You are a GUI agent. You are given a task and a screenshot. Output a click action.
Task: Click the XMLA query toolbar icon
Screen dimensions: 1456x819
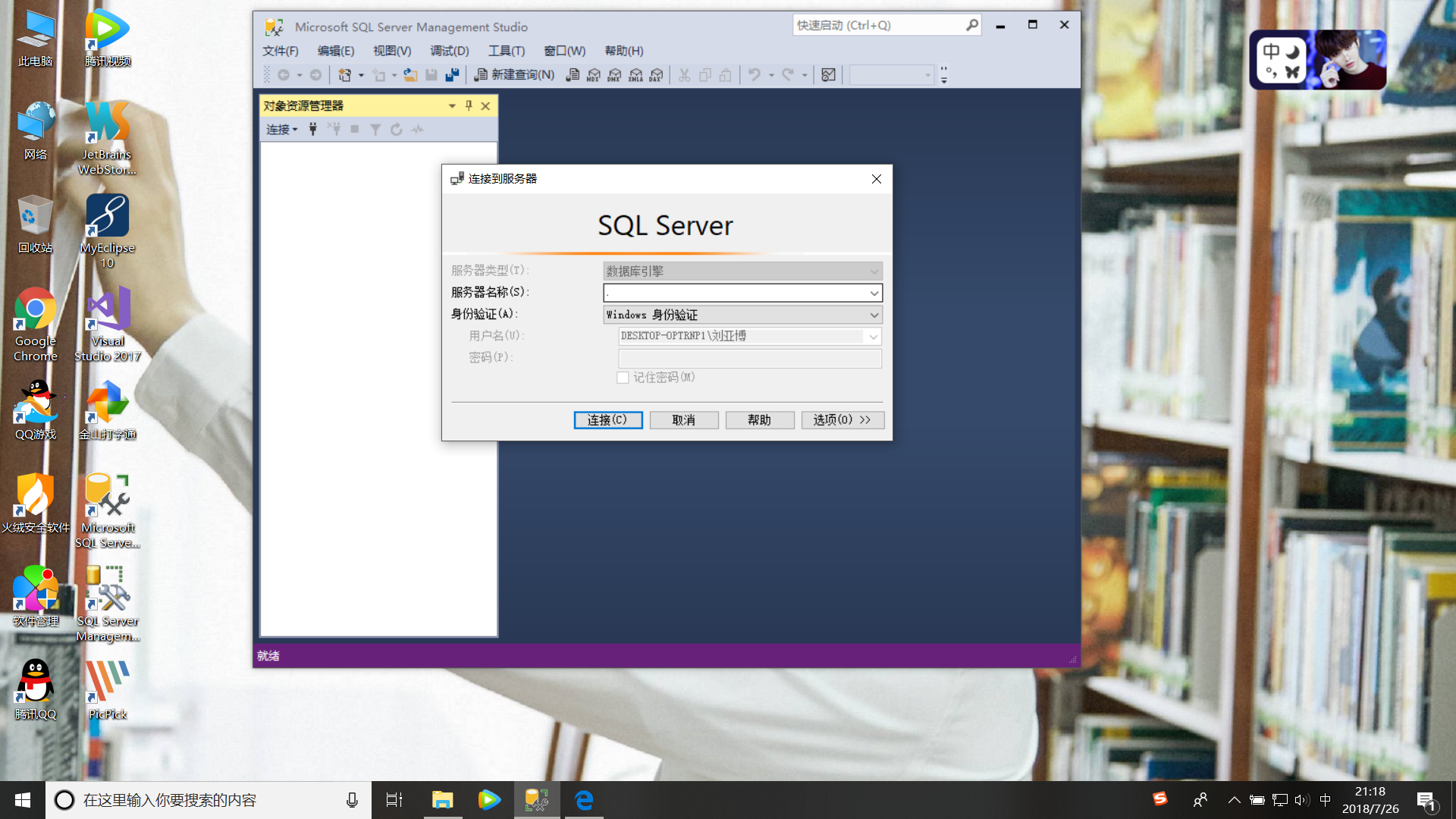point(635,75)
